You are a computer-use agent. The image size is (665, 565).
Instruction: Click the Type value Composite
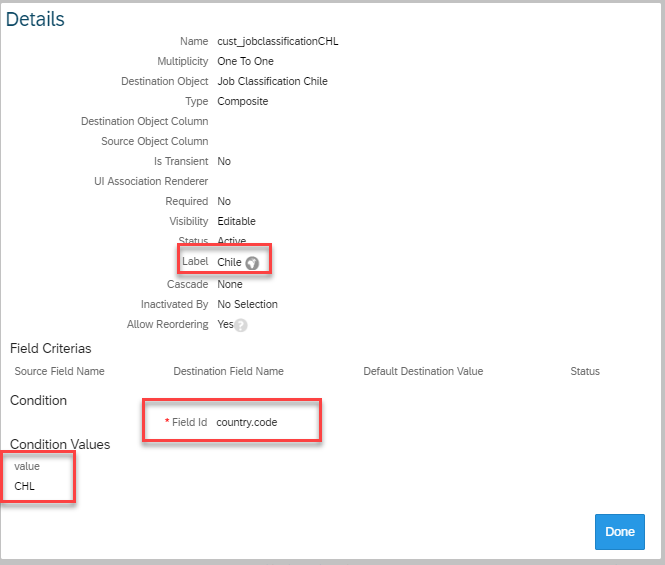coord(243,101)
